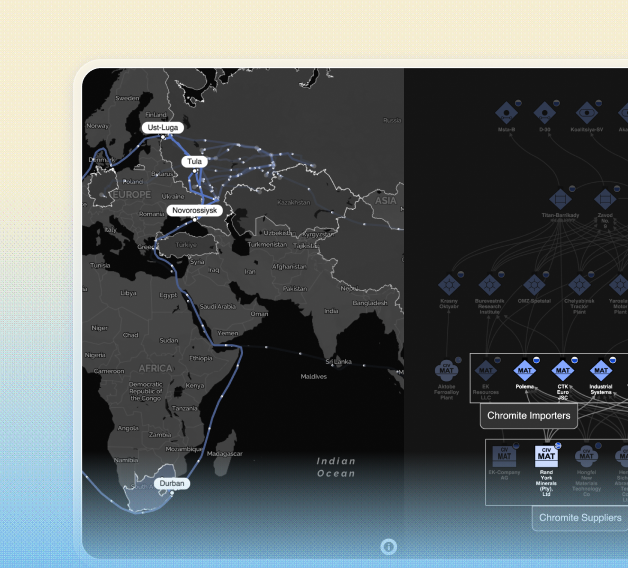Click the badge beside Industrial Systems node
The image size is (628, 568).
click(x=612, y=360)
